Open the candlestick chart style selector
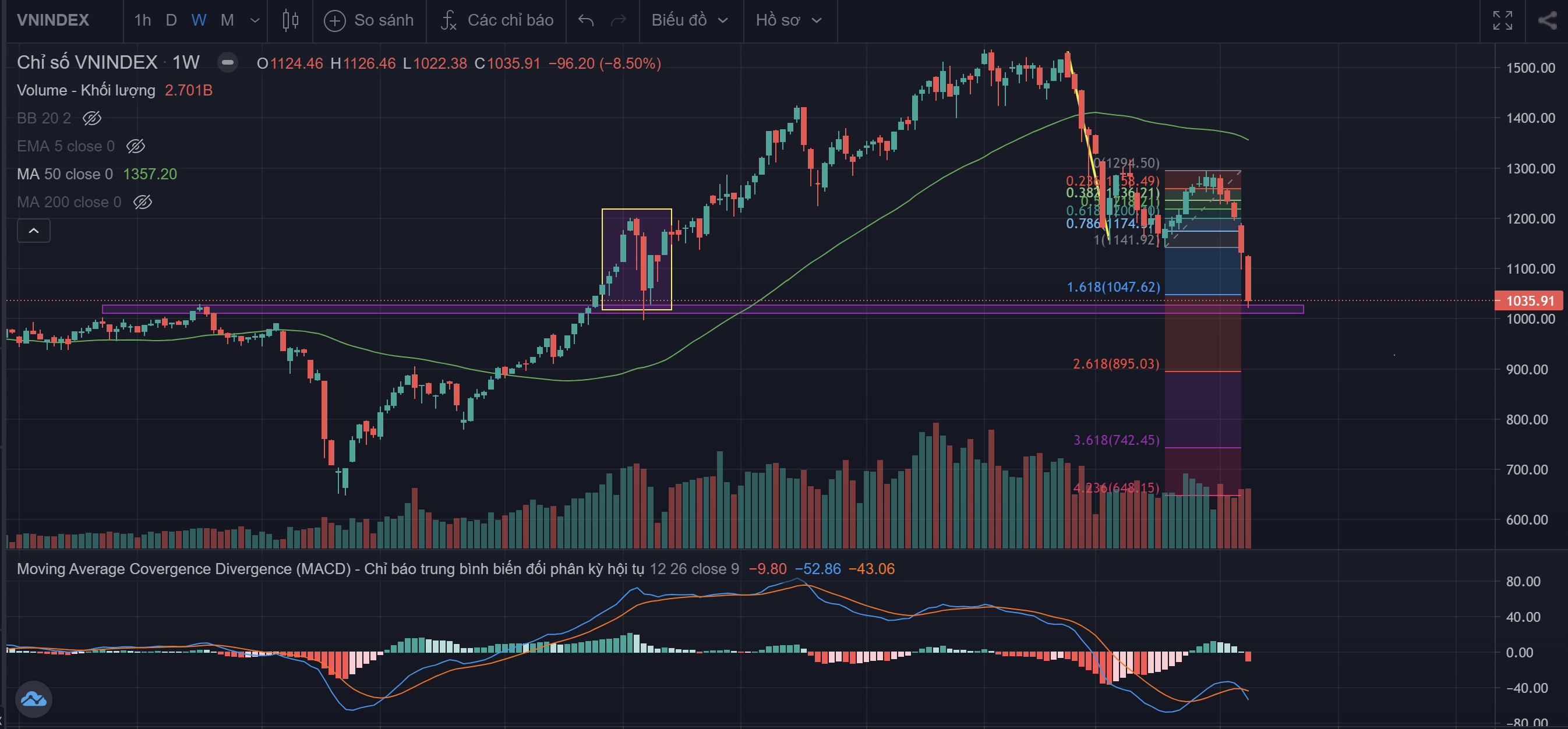 [290, 20]
